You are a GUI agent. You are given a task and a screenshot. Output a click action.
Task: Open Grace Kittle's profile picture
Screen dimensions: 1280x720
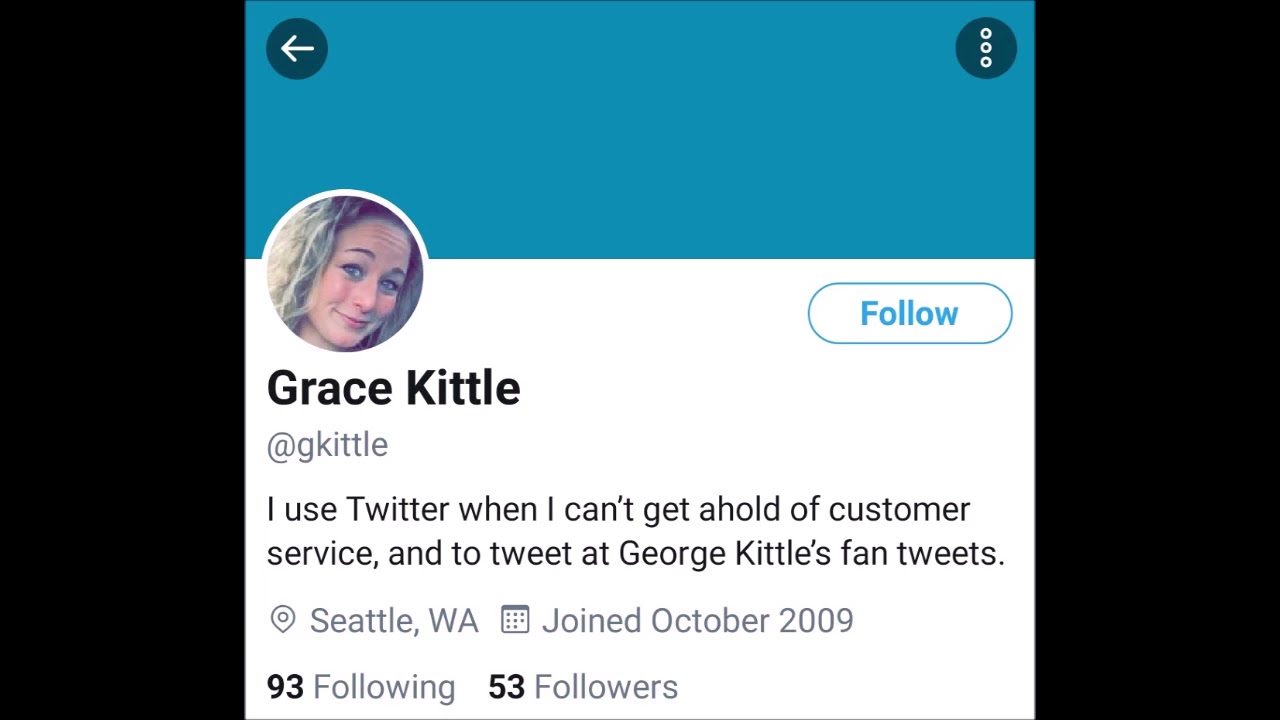(x=345, y=273)
